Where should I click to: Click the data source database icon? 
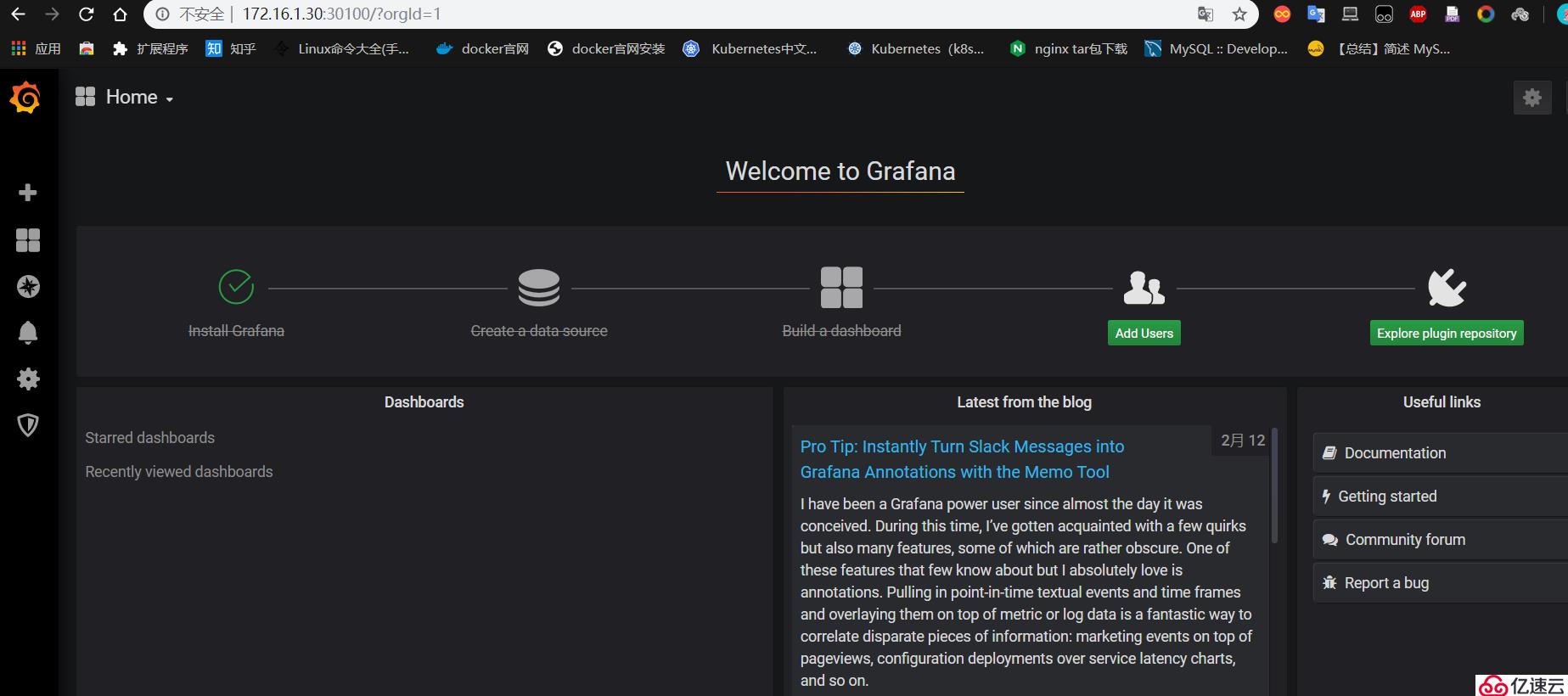[x=539, y=288]
